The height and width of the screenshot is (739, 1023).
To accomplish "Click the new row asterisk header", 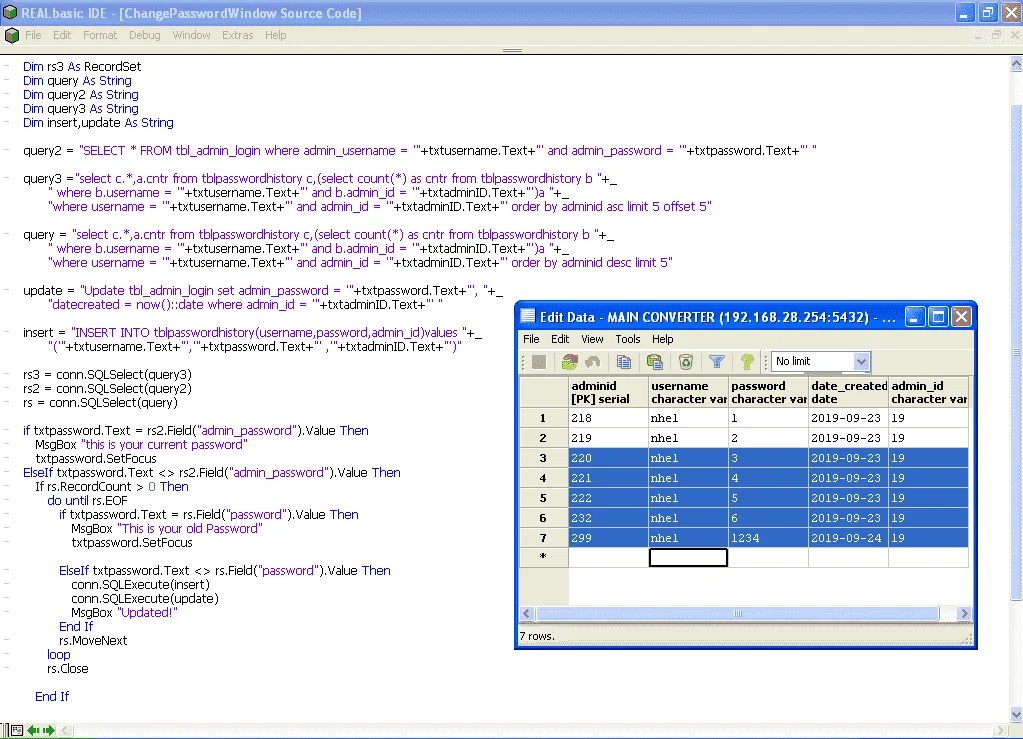I will click(x=543, y=558).
